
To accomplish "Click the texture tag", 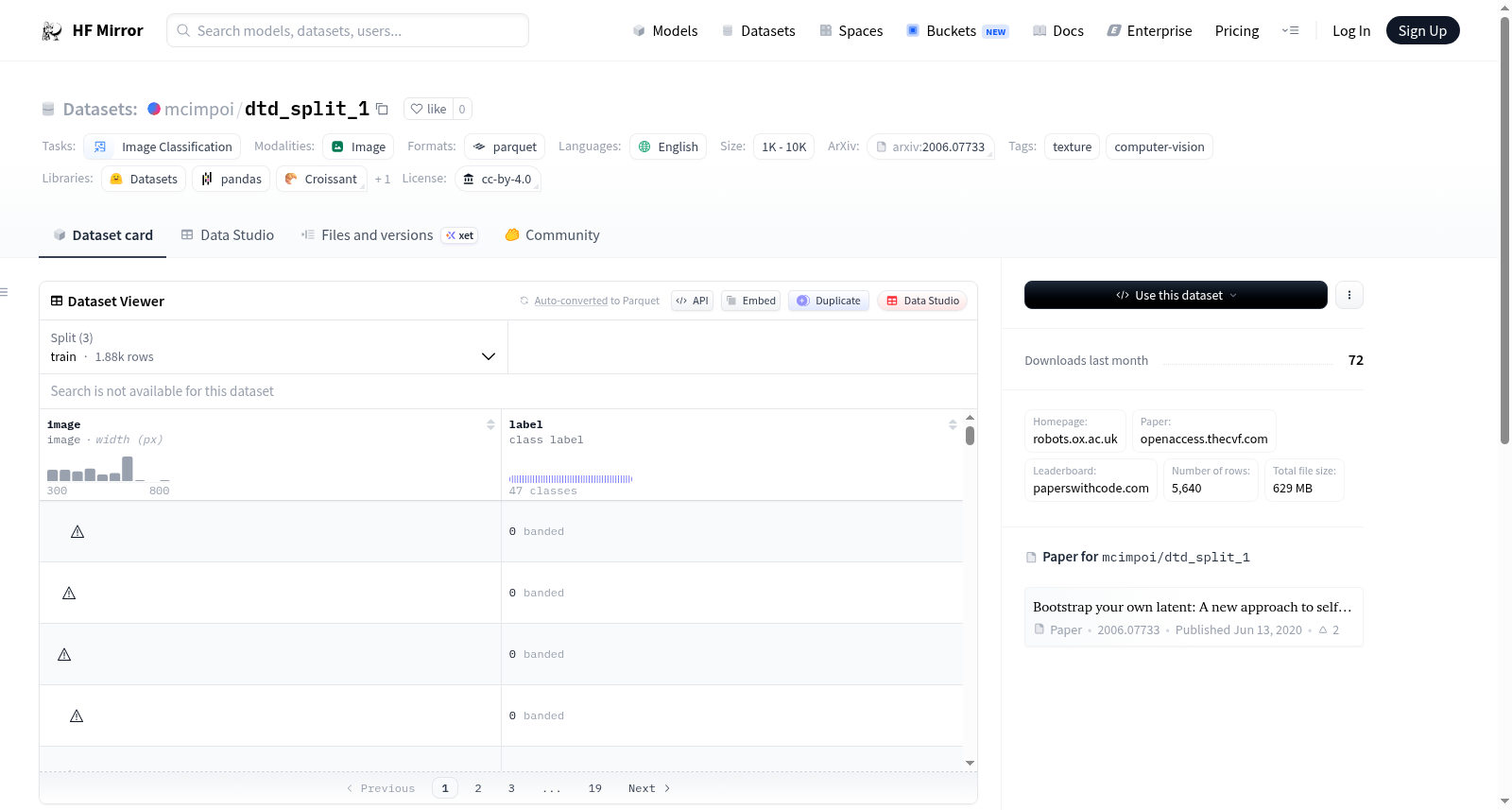I will click(x=1072, y=146).
